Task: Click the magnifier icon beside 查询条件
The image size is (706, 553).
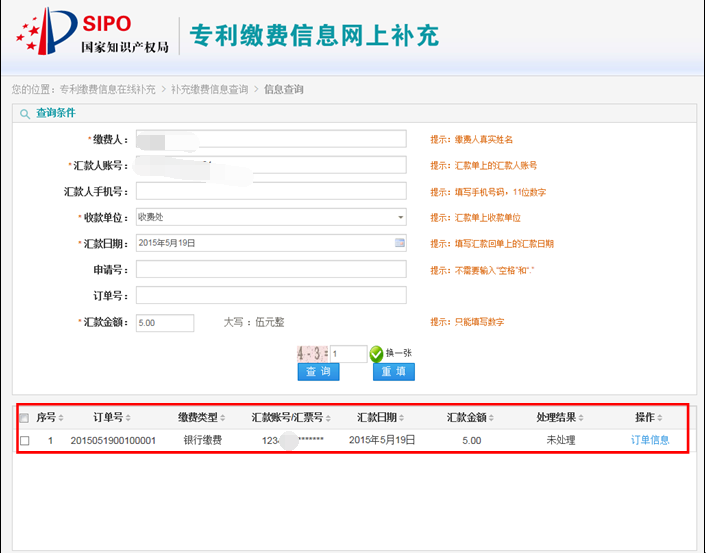Action: (25, 114)
